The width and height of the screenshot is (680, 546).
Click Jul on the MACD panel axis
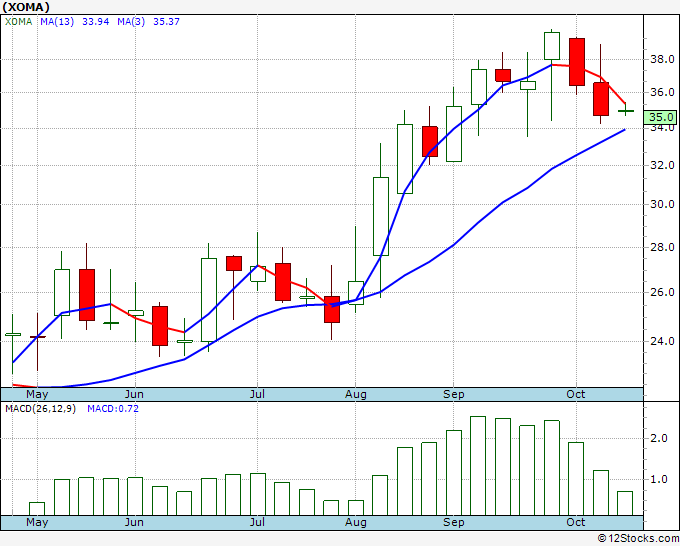pos(257,522)
